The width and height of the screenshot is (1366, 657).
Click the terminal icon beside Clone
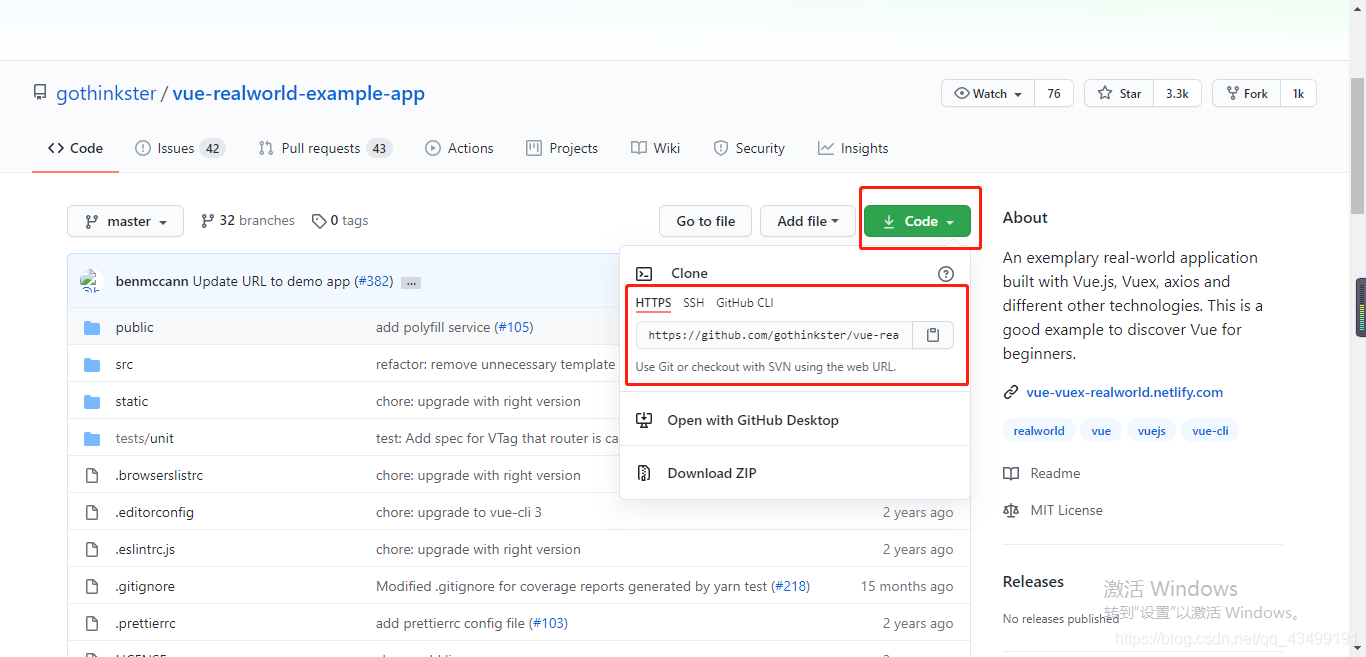(x=644, y=274)
